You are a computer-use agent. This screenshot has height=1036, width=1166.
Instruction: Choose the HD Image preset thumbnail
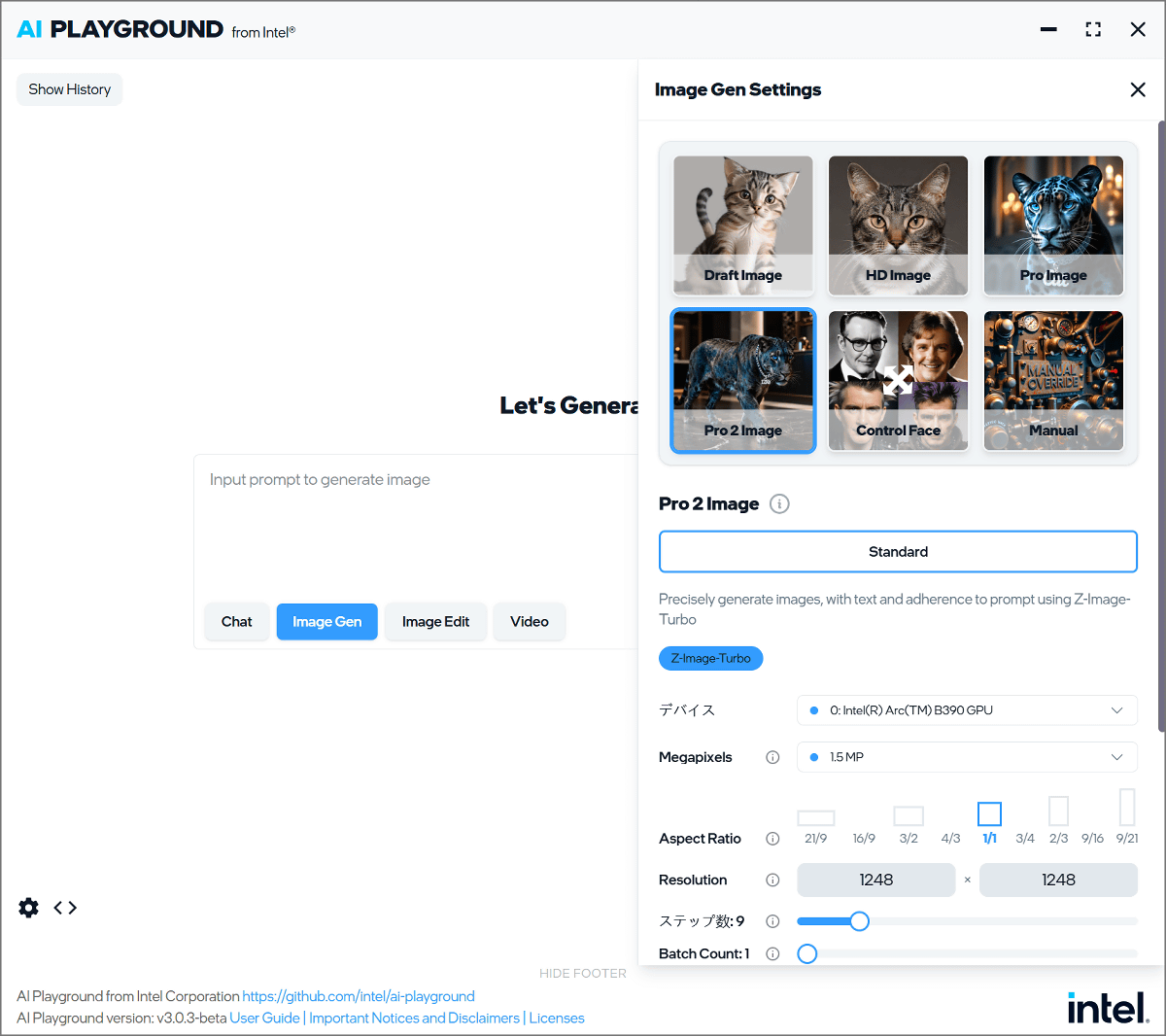pos(899,225)
